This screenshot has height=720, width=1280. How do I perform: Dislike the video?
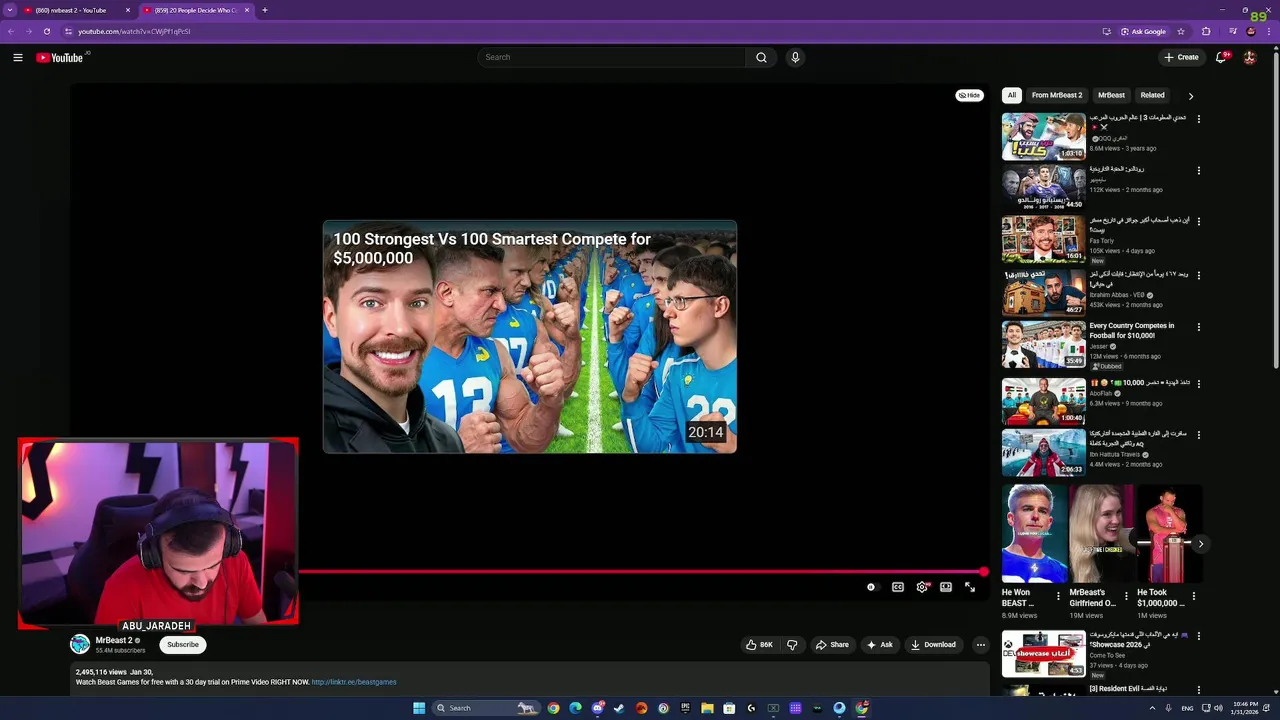coord(792,645)
